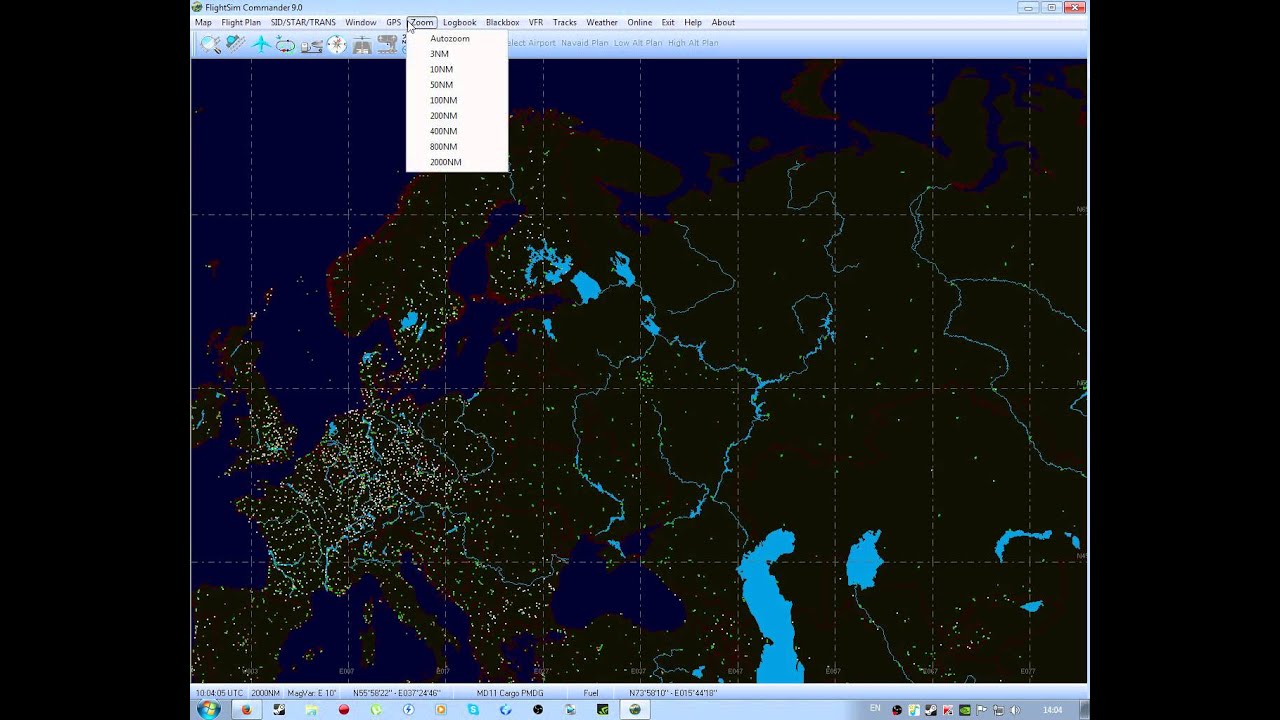Click the MD11 Cargo PMDG status field
Screen dimensions: 1280x720
(509, 693)
